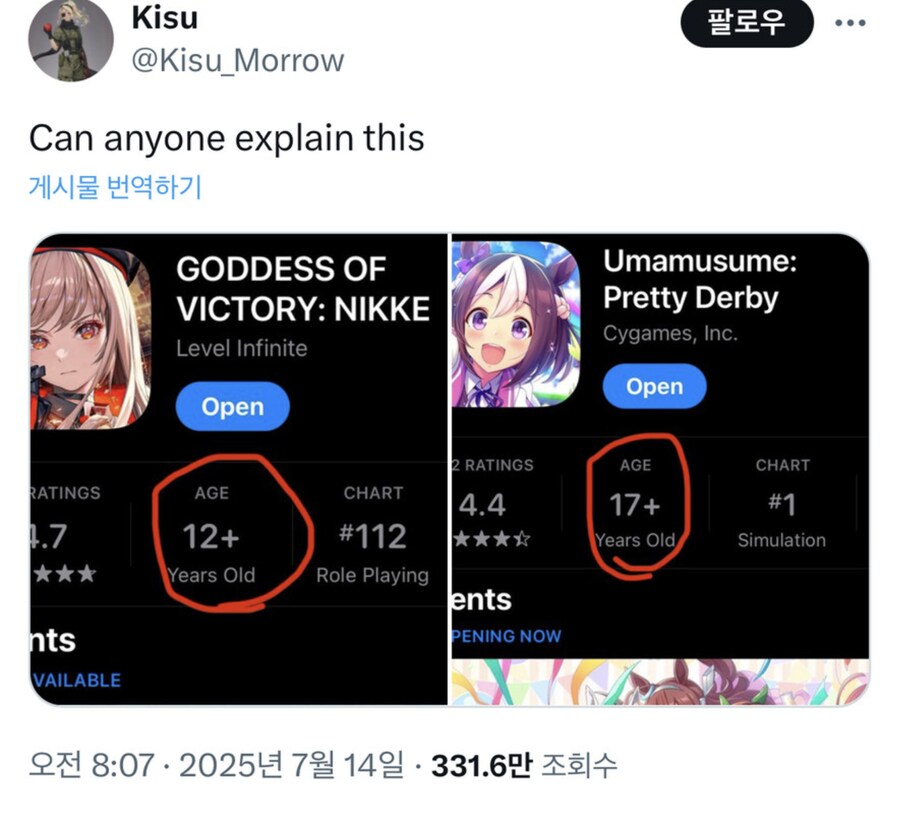Tap Open button under Cygames, Inc.
Screen dimensions: 900x824
pyautogui.click(x=654, y=386)
